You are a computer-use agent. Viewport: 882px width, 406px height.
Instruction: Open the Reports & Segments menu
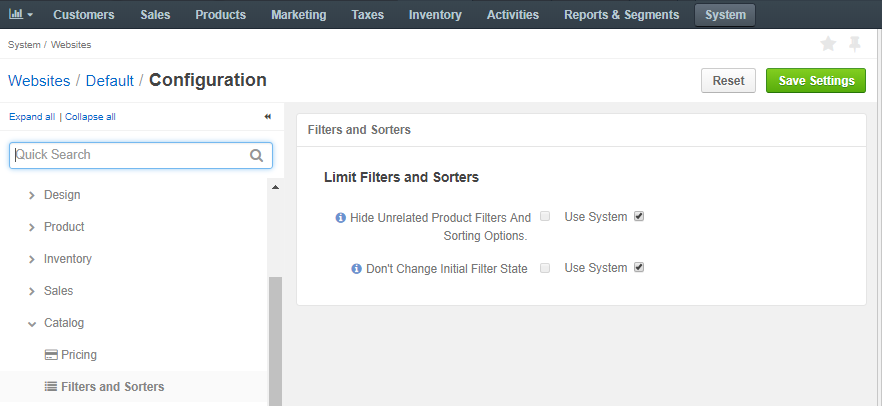[x=622, y=15]
